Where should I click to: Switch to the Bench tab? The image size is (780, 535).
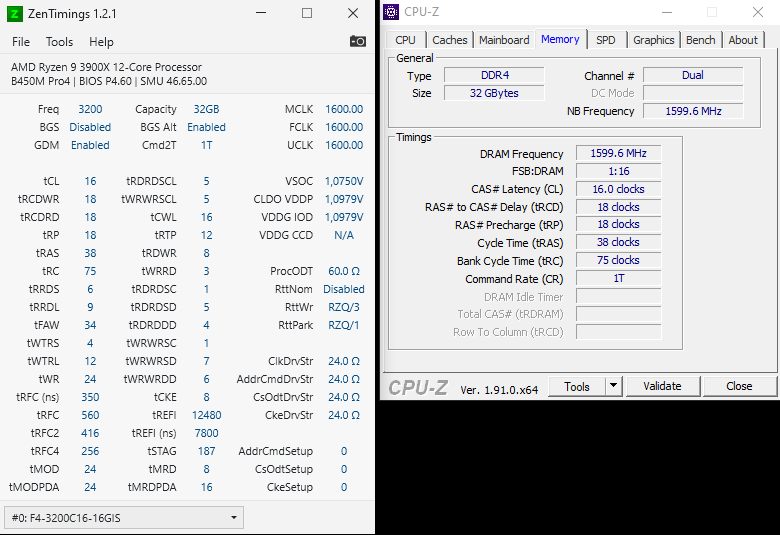click(700, 40)
